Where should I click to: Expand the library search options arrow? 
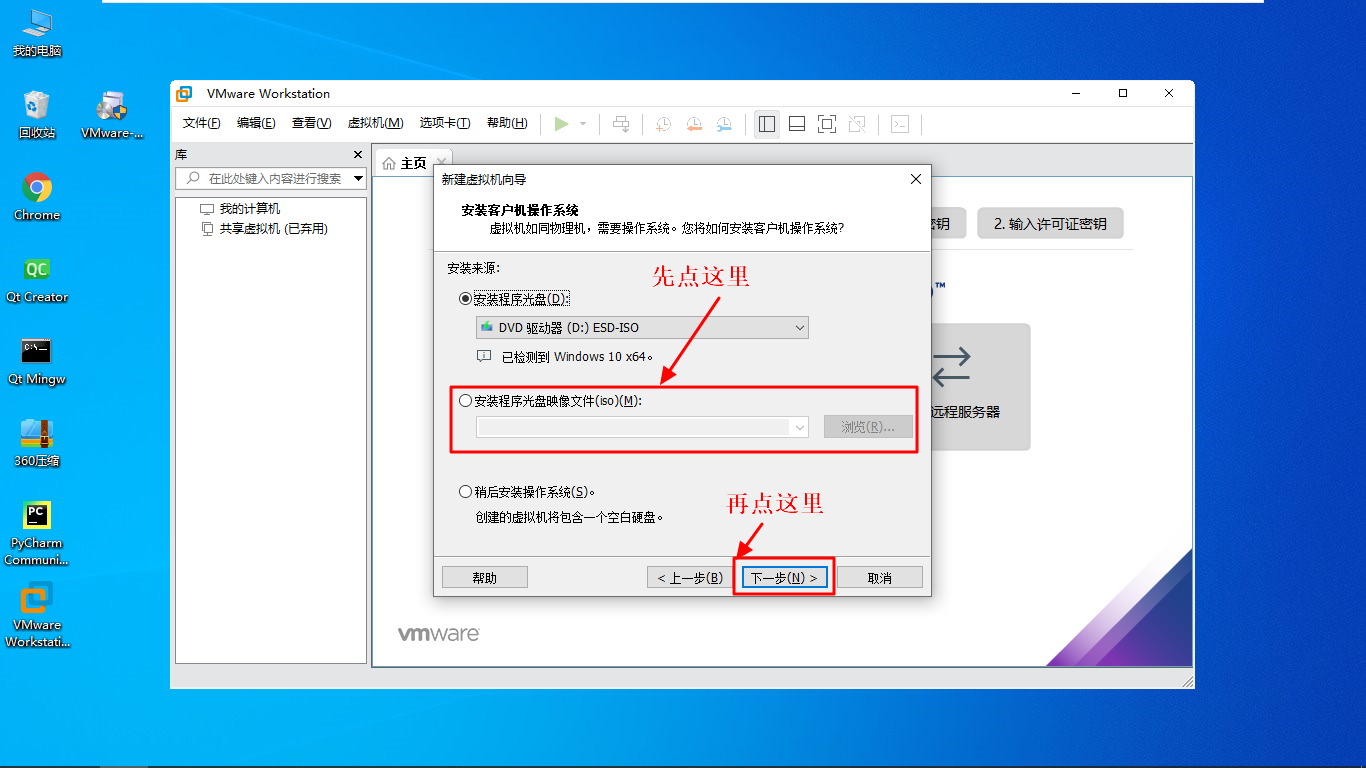click(359, 178)
